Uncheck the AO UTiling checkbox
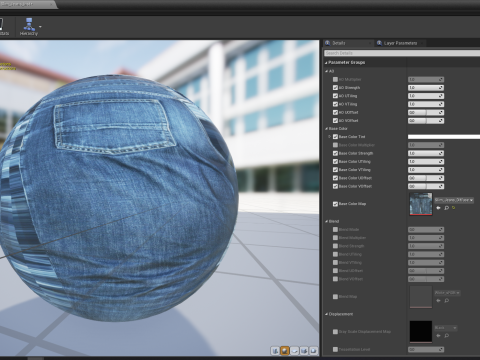This screenshot has height=360, width=480. [x=335, y=96]
